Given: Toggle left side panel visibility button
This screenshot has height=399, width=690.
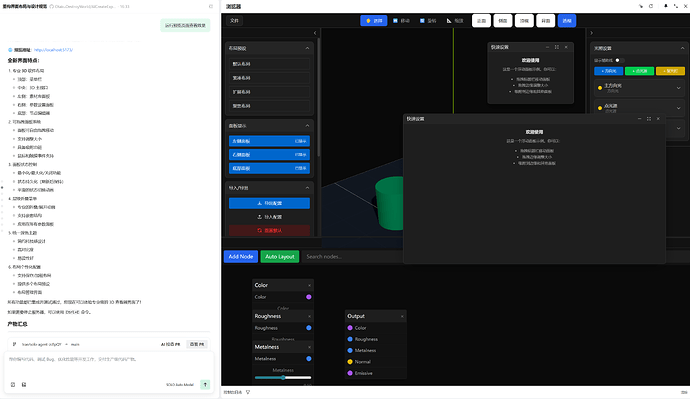Looking at the screenshot, I should (269, 141).
